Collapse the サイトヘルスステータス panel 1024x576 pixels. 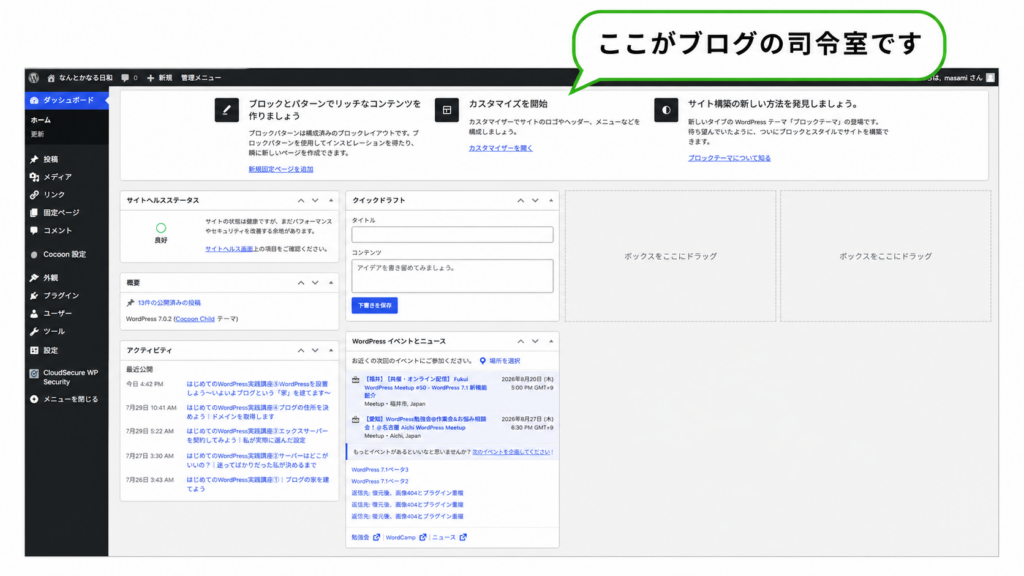[331, 201]
